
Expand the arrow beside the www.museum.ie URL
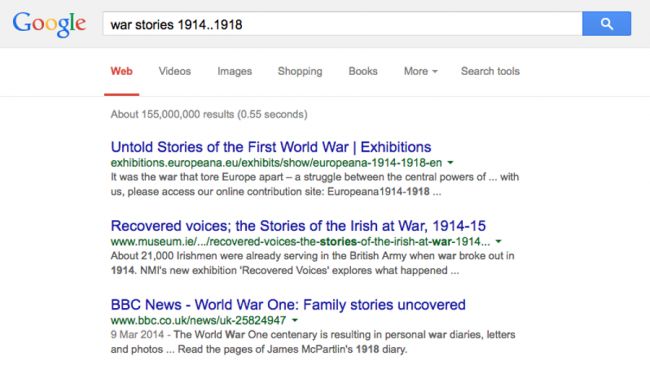(498, 241)
